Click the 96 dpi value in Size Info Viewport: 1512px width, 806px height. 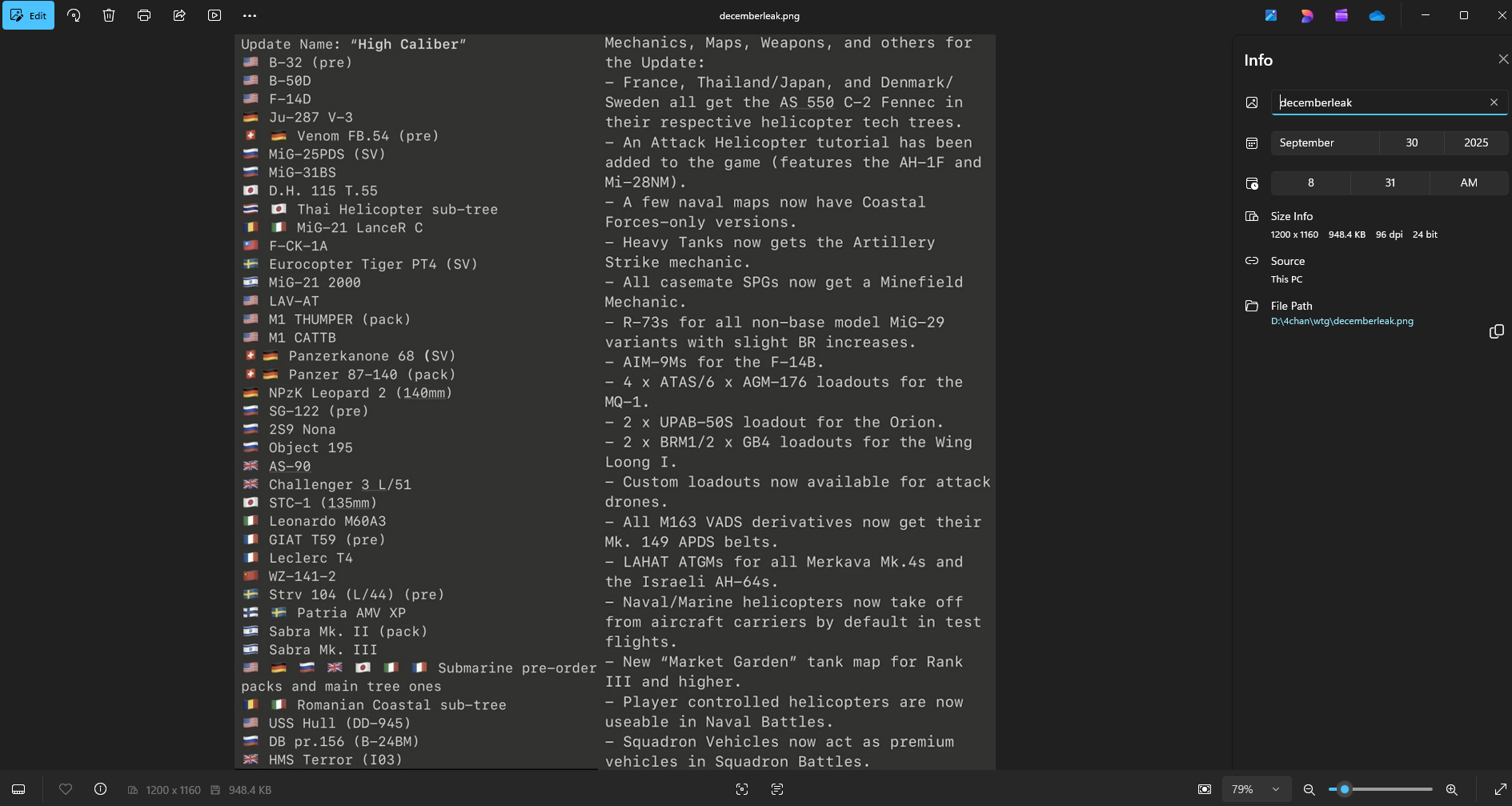tap(1389, 235)
